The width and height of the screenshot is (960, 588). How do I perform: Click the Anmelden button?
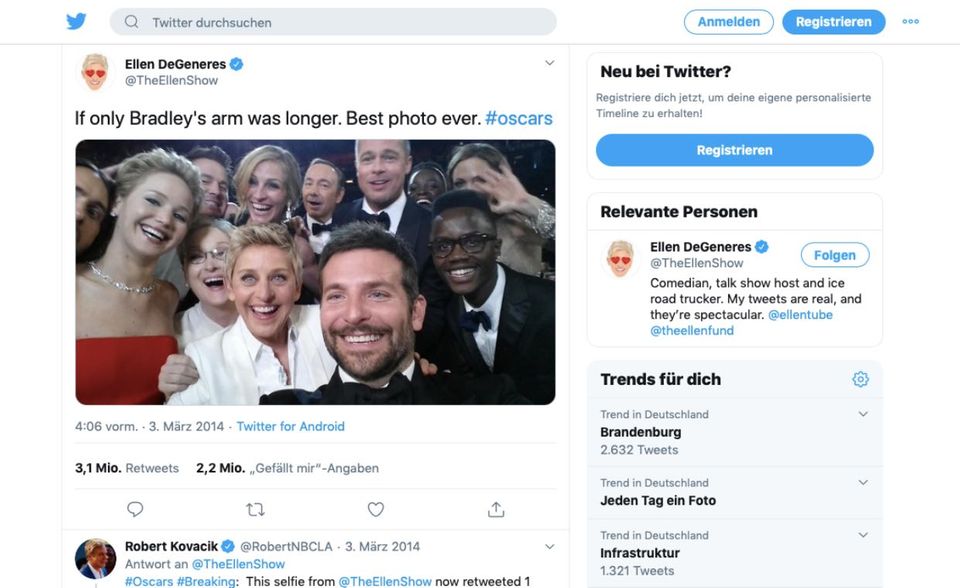pos(728,22)
